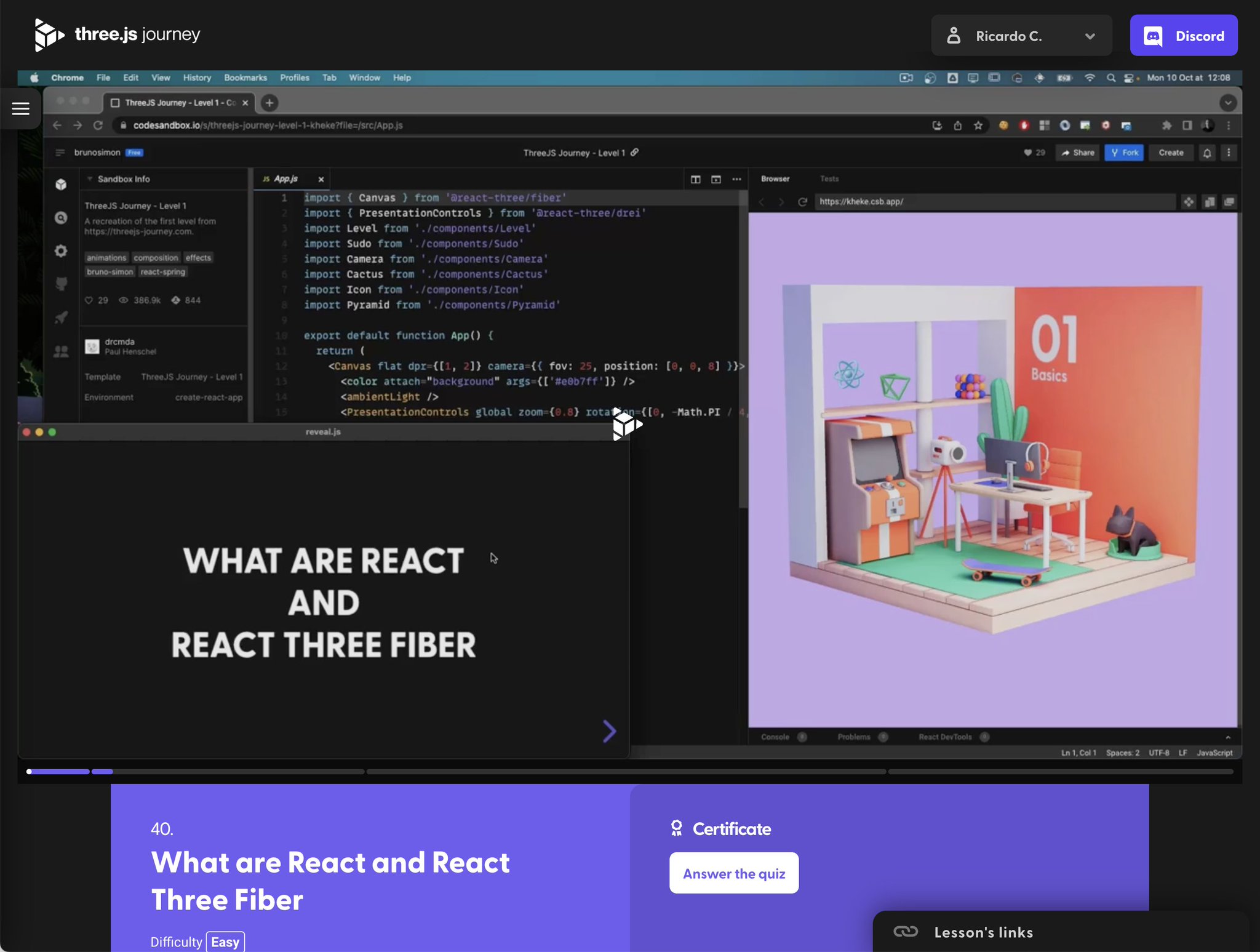Click the next slide chevron arrow
Image resolution: width=1260 pixels, height=952 pixels.
tap(609, 731)
